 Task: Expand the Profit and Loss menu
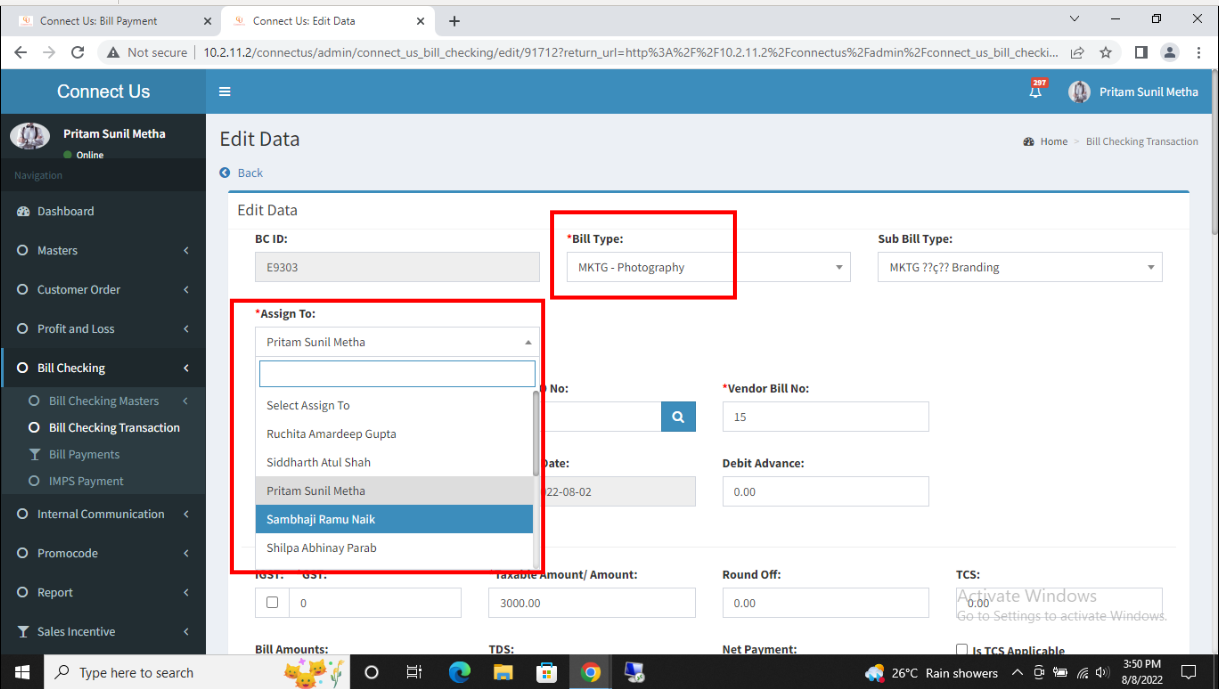click(x=103, y=328)
